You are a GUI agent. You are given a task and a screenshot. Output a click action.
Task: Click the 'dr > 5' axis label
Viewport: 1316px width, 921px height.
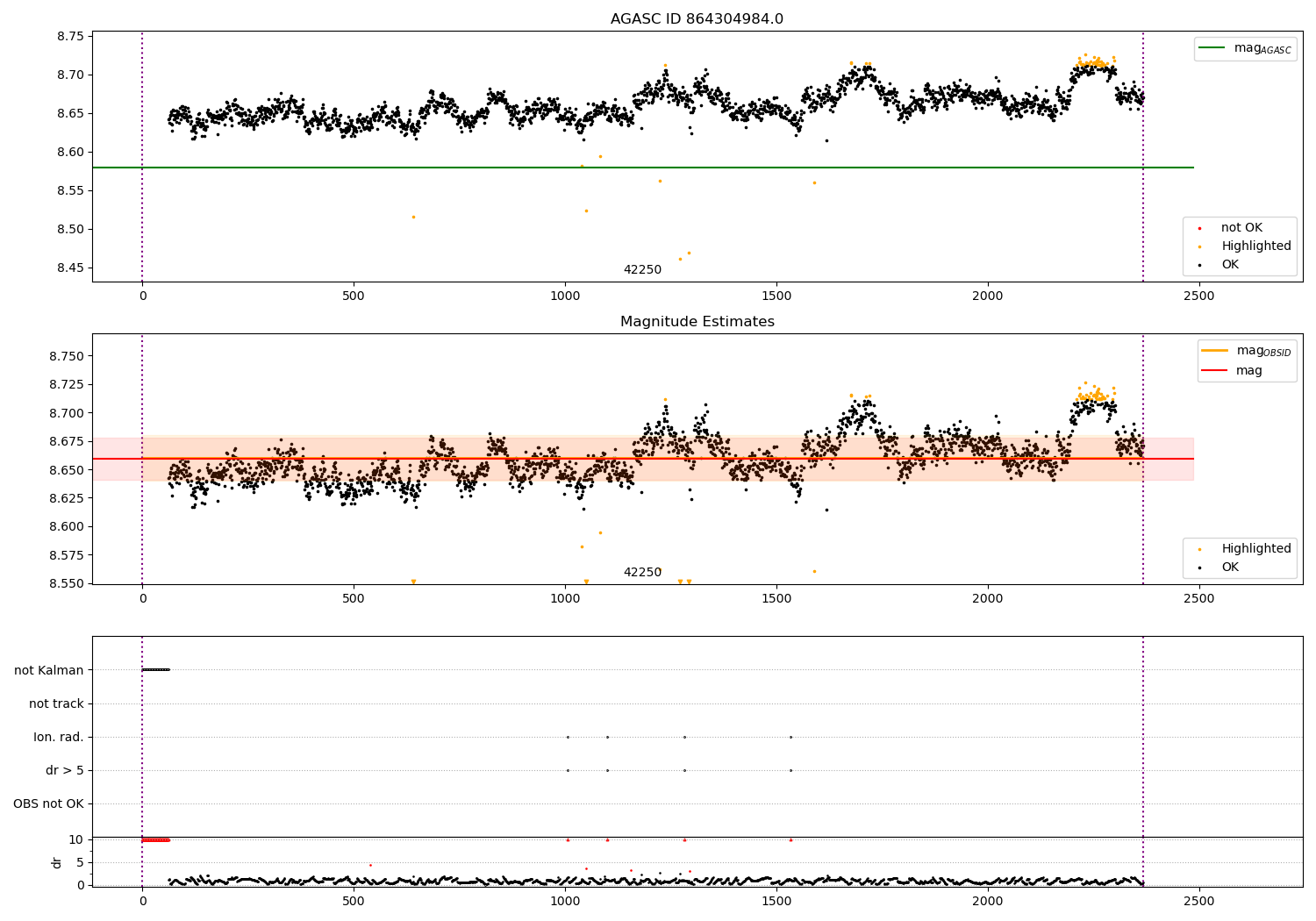pyautogui.click(x=65, y=770)
